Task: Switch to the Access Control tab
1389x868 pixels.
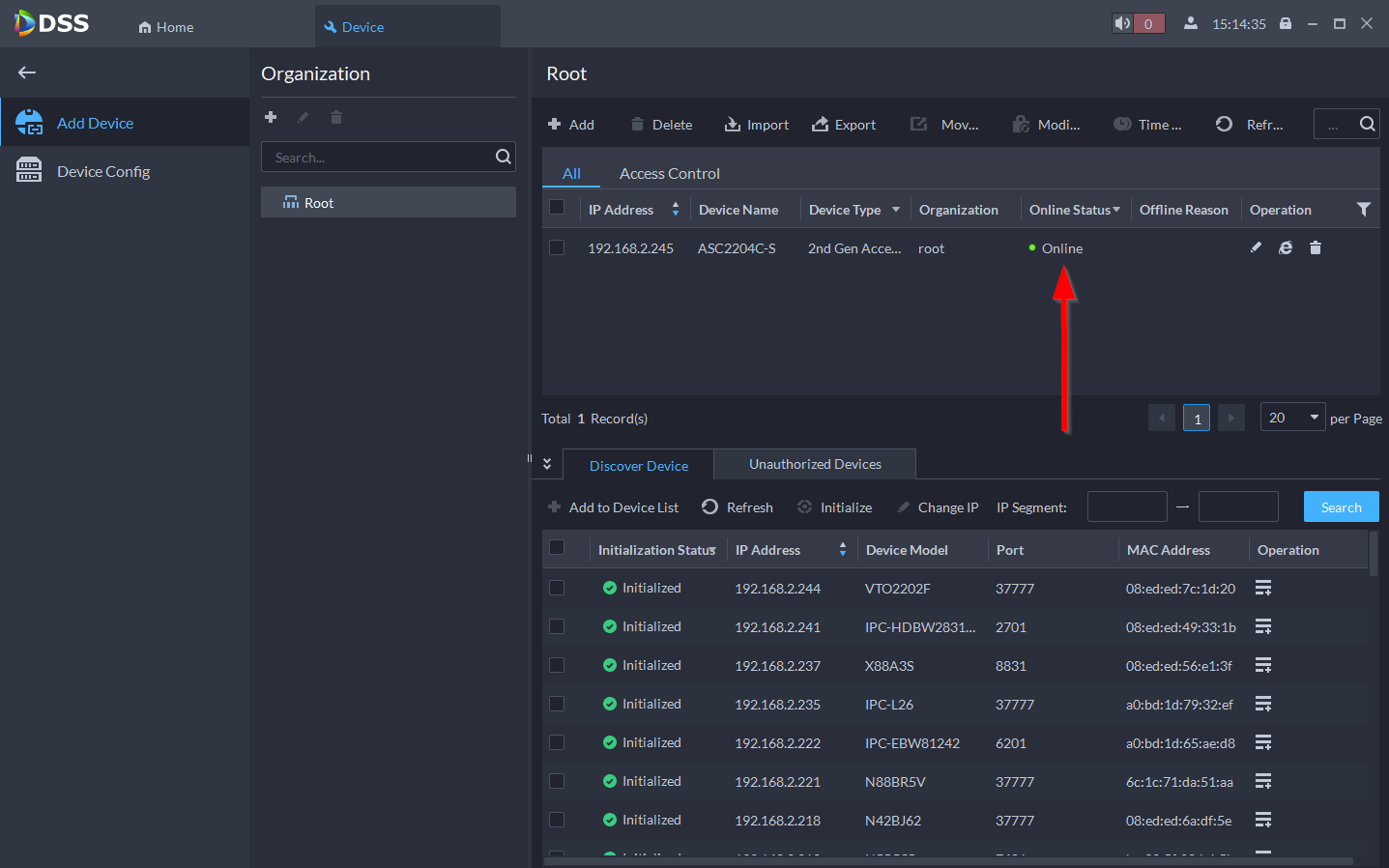Action: point(669,174)
